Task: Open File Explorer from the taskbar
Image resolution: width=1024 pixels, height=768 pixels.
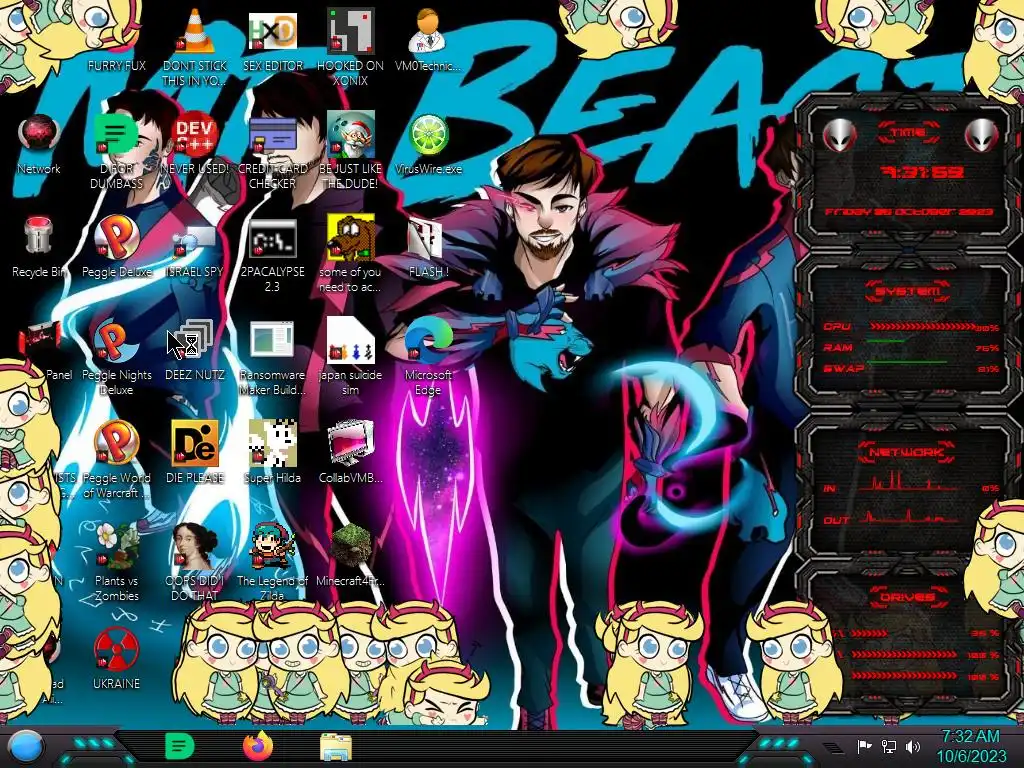Action: click(336, 746)
